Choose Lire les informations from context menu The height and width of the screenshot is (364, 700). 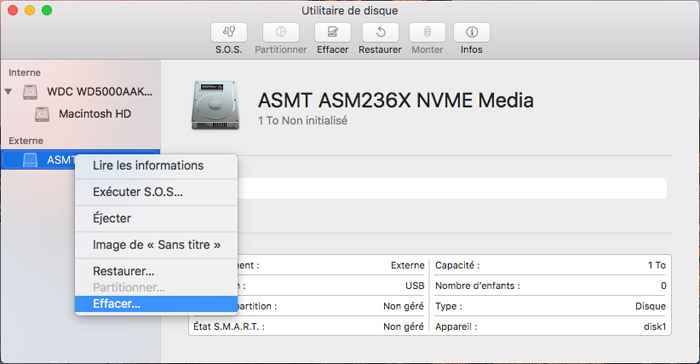click(x=156, y=166)
